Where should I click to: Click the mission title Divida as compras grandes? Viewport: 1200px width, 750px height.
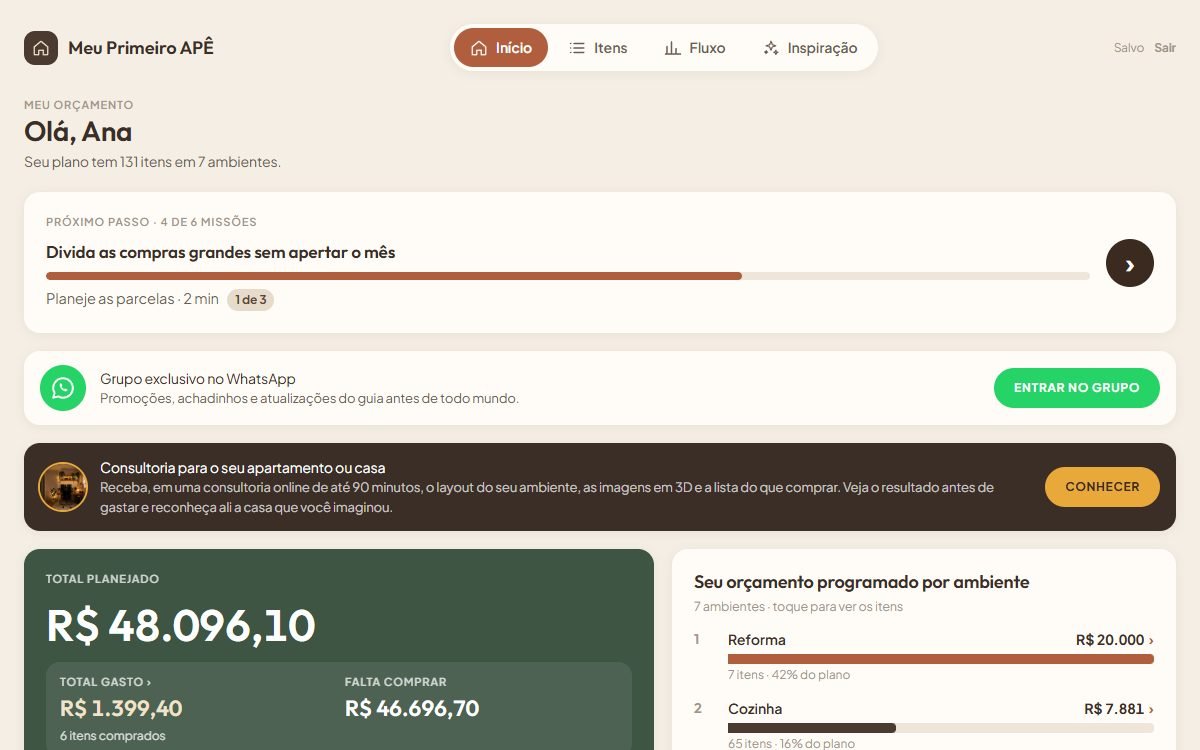[x=221, y=253]
